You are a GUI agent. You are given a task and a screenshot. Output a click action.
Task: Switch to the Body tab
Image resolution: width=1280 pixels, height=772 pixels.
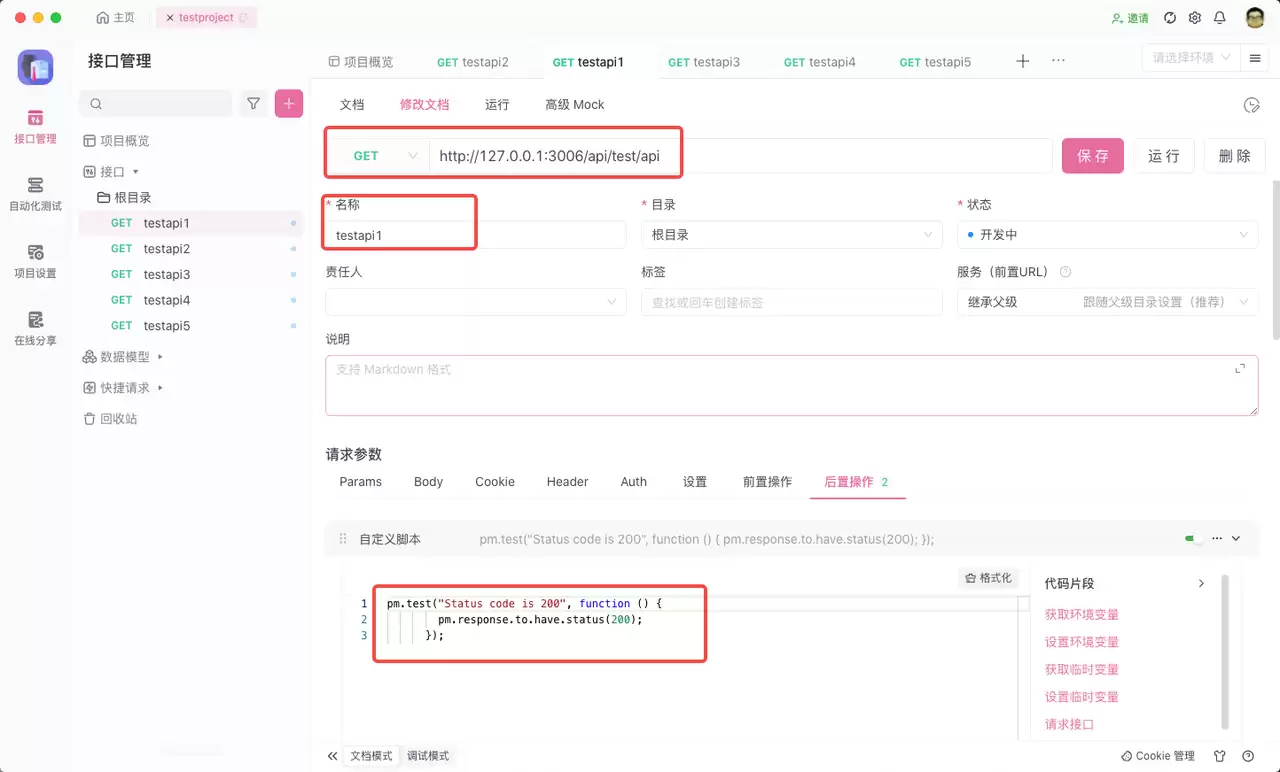click(x=428, y=482)
